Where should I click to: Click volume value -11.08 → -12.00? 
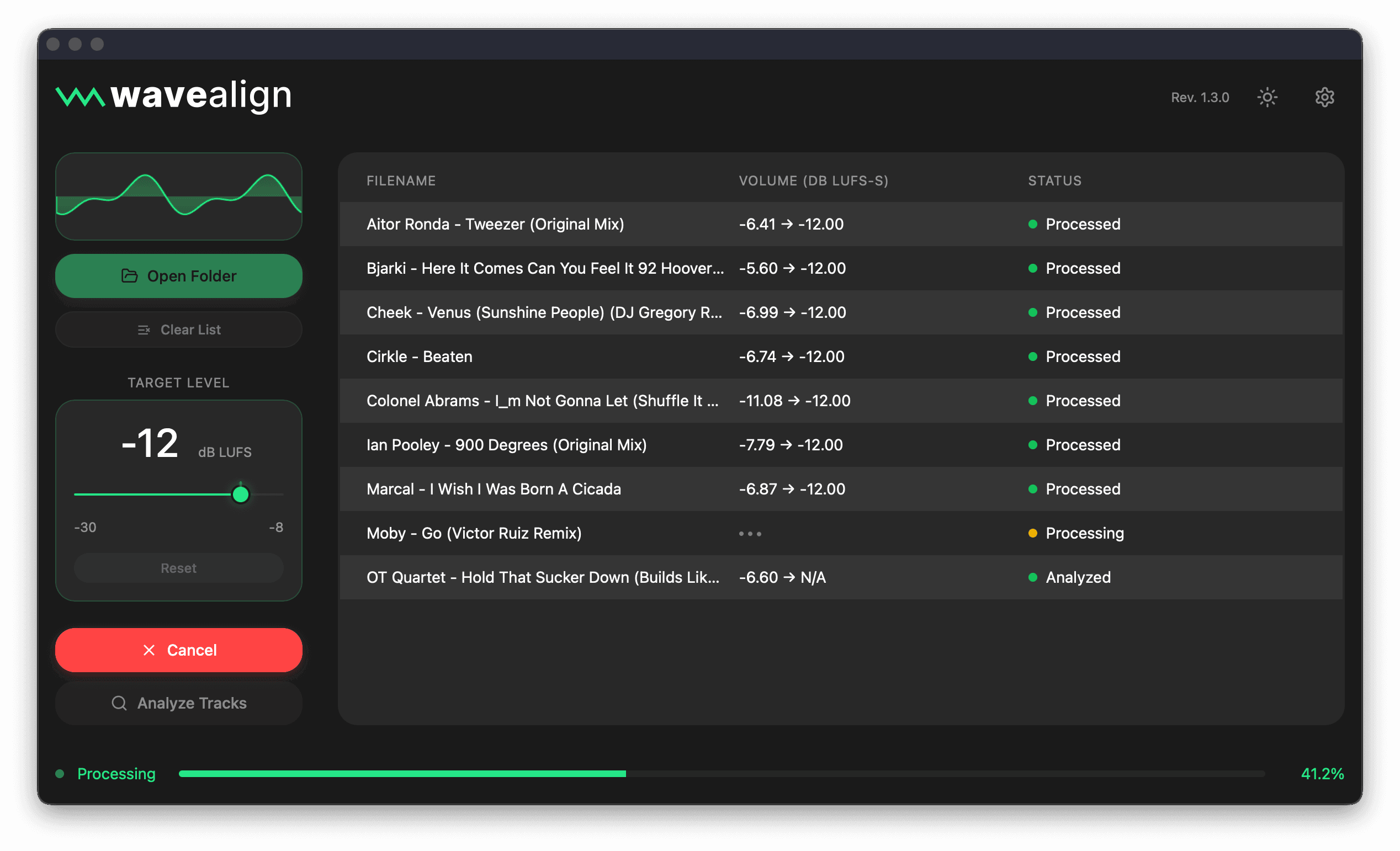click(794, 401)
